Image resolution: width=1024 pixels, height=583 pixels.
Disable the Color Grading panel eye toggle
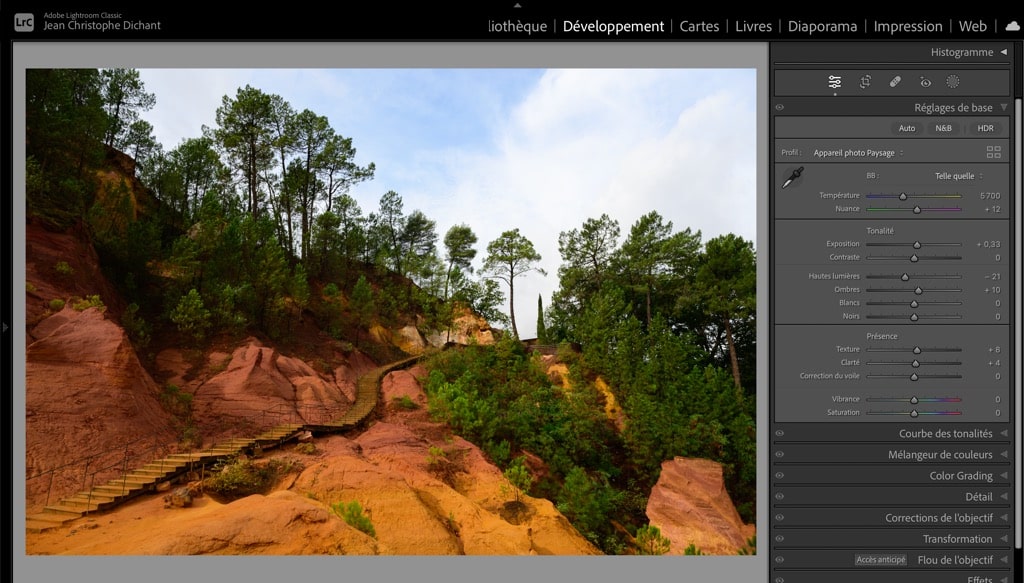[780, 476]
